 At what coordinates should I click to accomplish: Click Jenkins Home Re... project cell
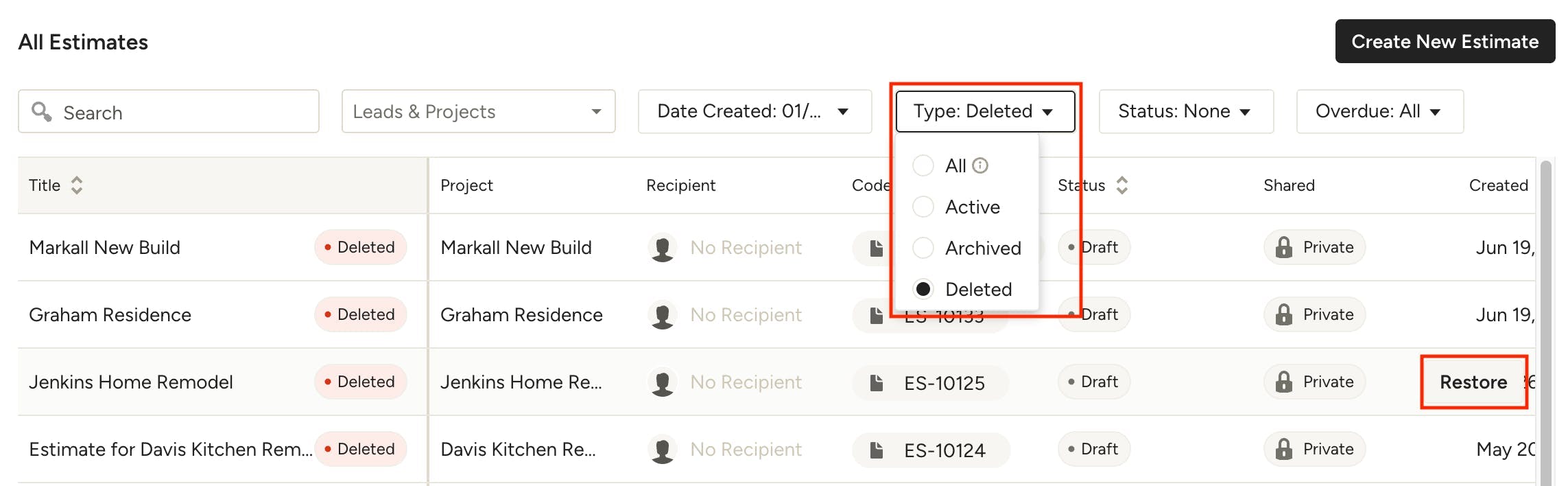click(521, 382)
